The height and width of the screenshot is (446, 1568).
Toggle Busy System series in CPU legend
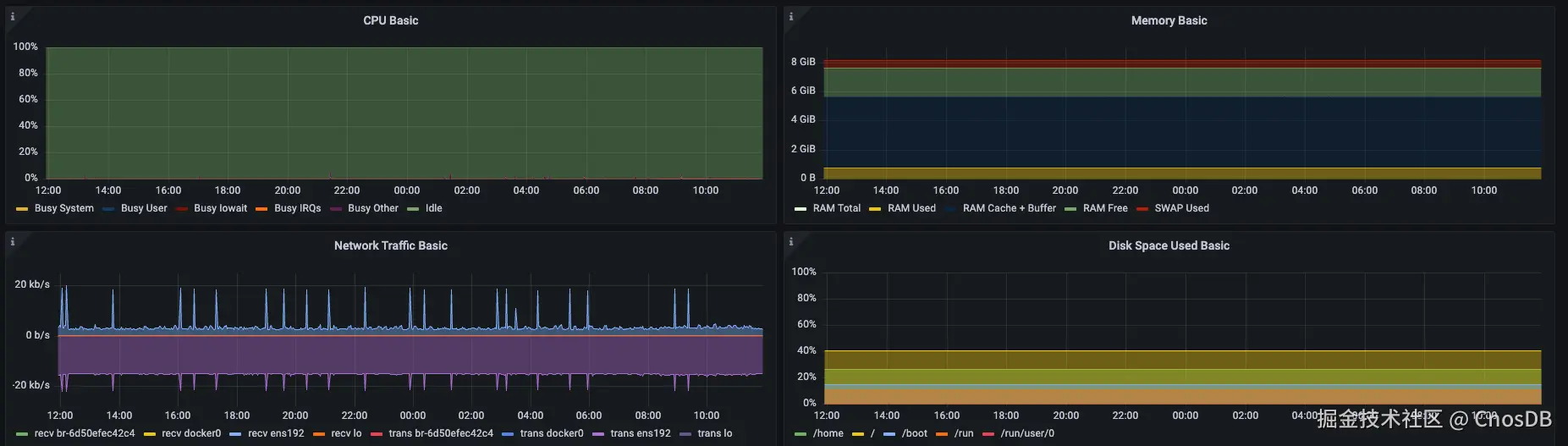point(64,208)
